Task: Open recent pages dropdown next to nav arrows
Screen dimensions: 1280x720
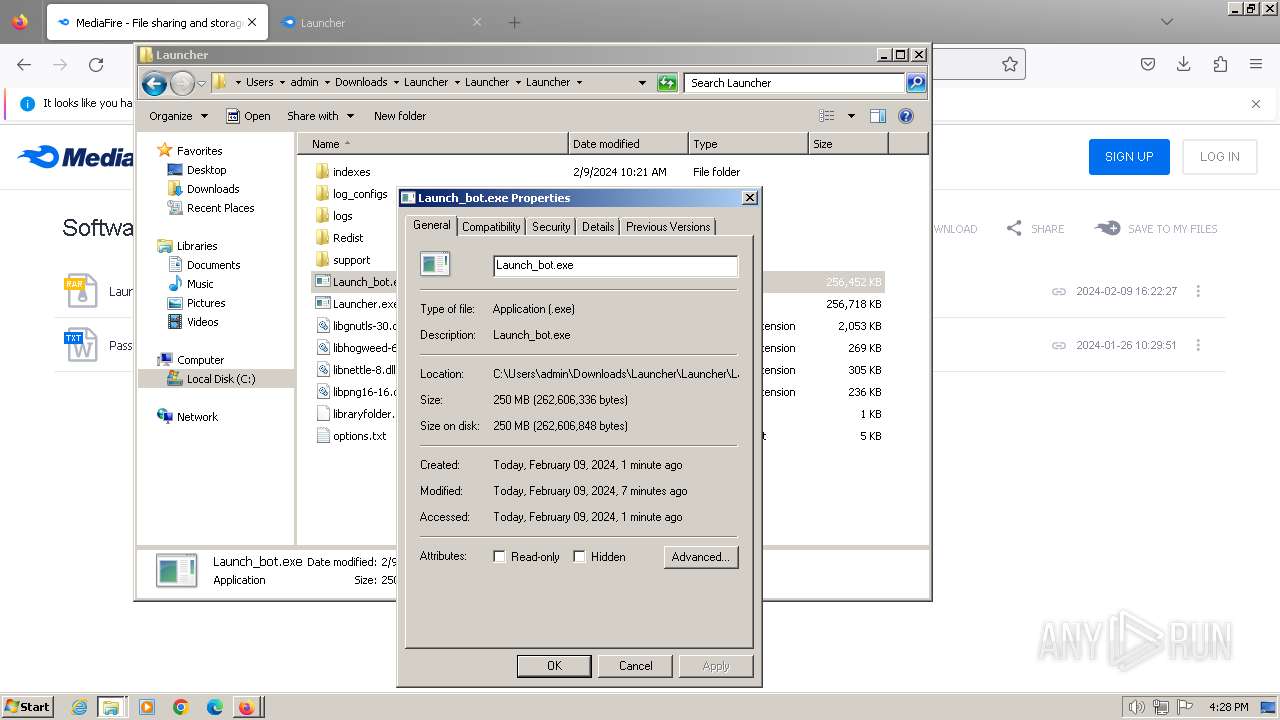Action: [x=201, y=83]
